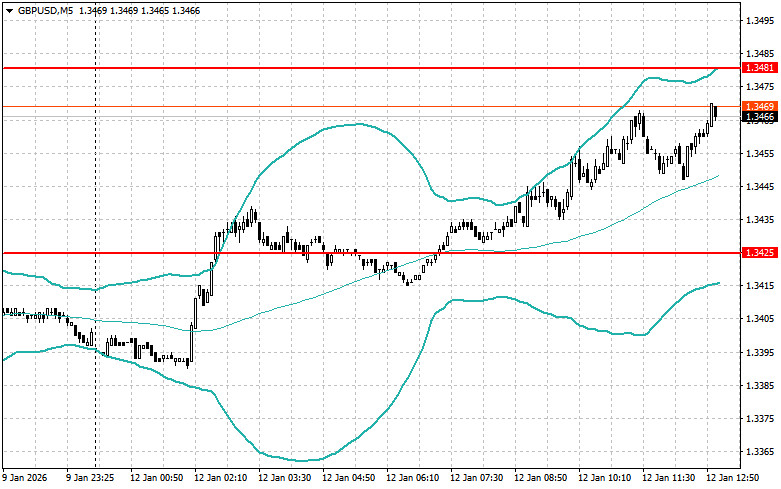Click the 1.3475 price scale value
The width and height of the screenshot is (781, 489).
click(760, 87)
